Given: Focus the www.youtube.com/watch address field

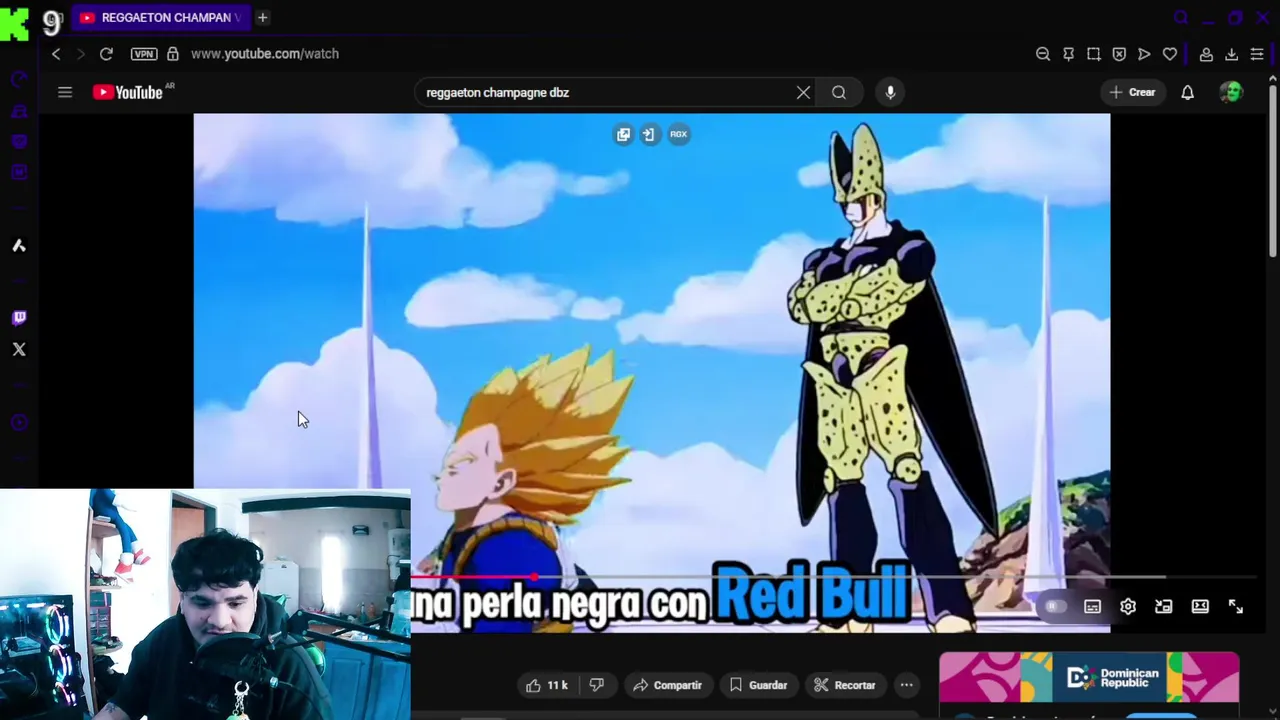Looking at the screenshot, I should click(x=265, y=54).
